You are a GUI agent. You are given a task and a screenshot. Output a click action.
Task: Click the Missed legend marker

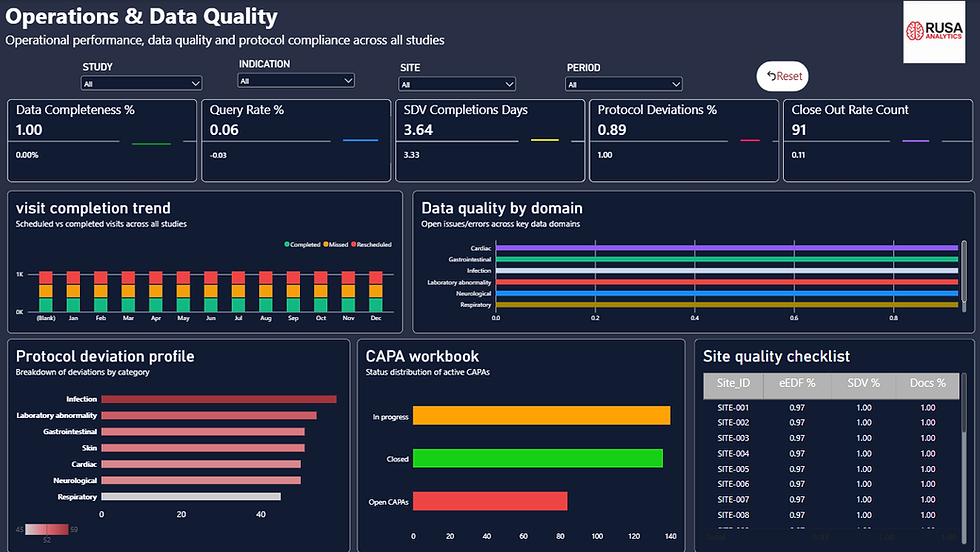(326, 244)
